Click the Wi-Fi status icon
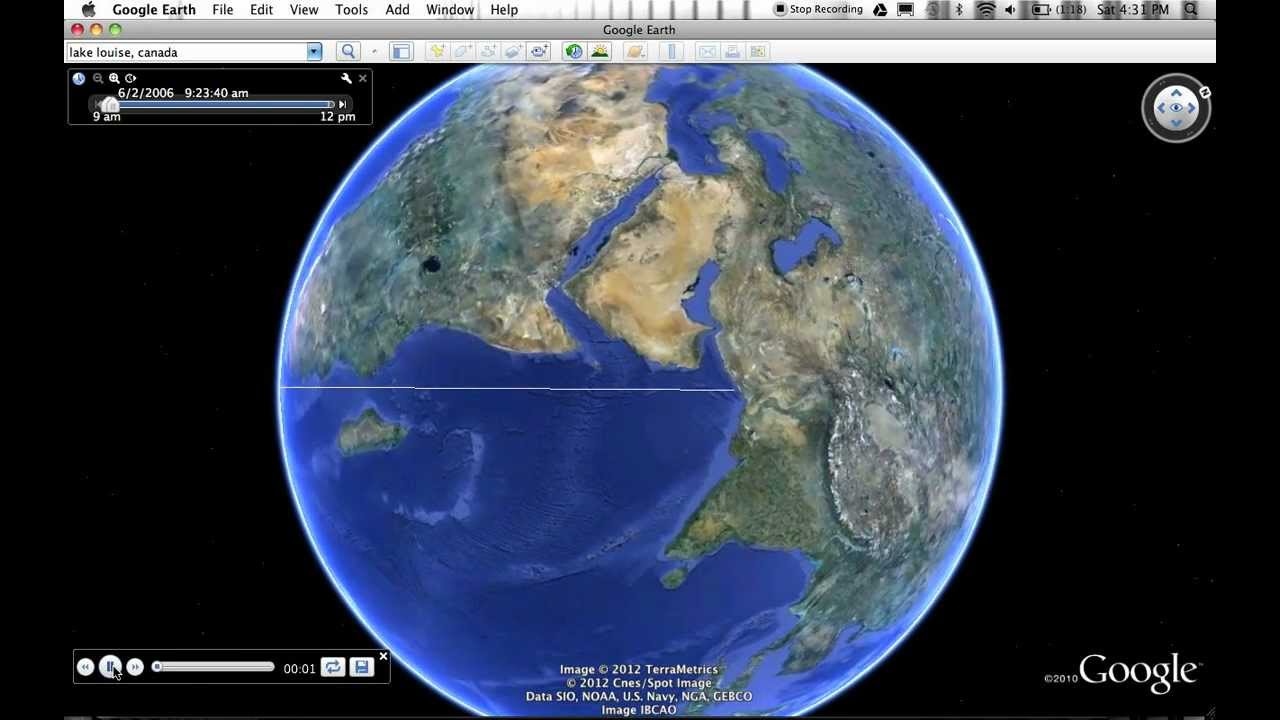Image resolution: width=1280 pixels, height=720 pixels. (x=986, y=10)
